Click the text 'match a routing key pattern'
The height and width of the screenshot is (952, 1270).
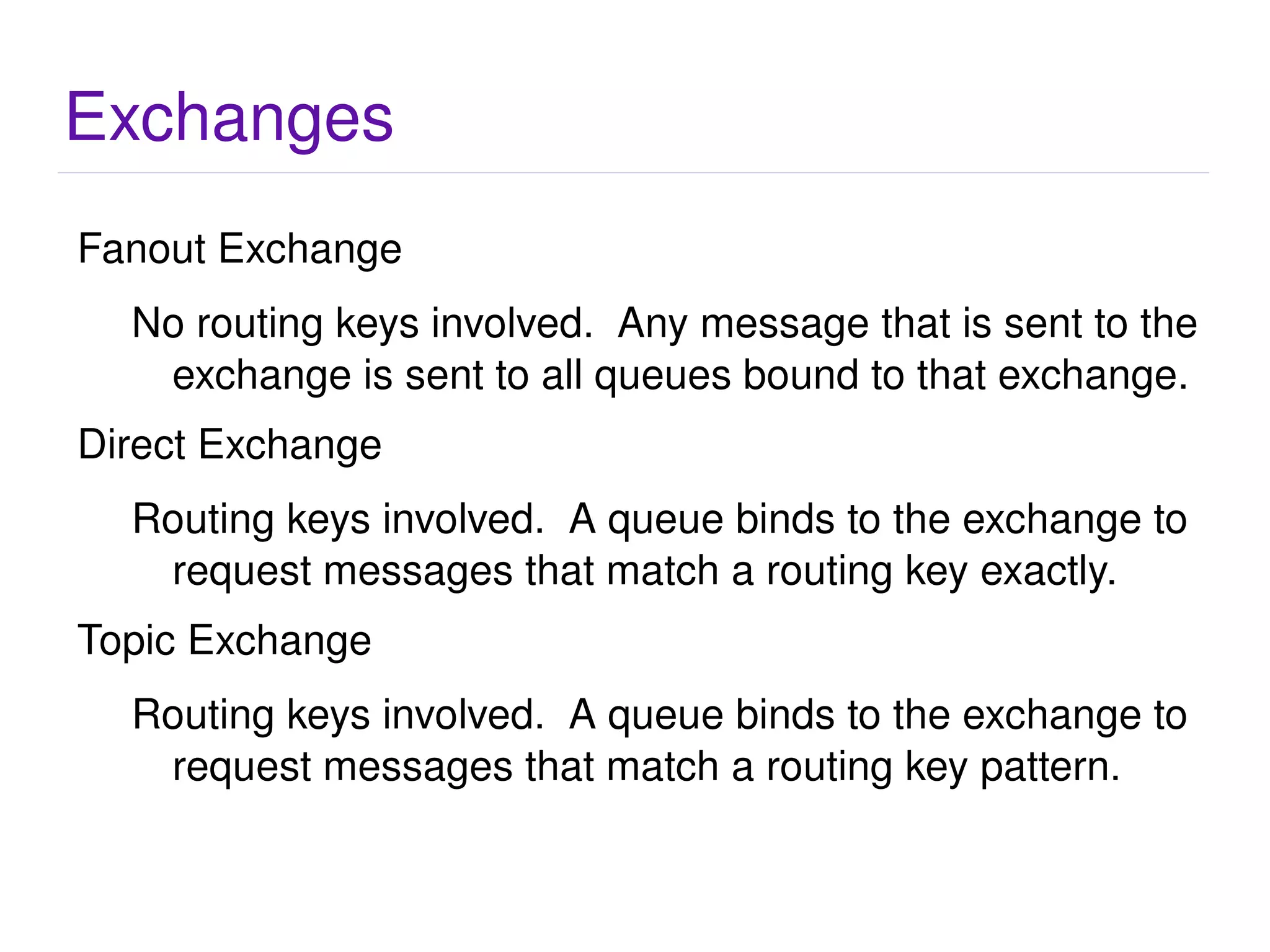pos(863,767)
